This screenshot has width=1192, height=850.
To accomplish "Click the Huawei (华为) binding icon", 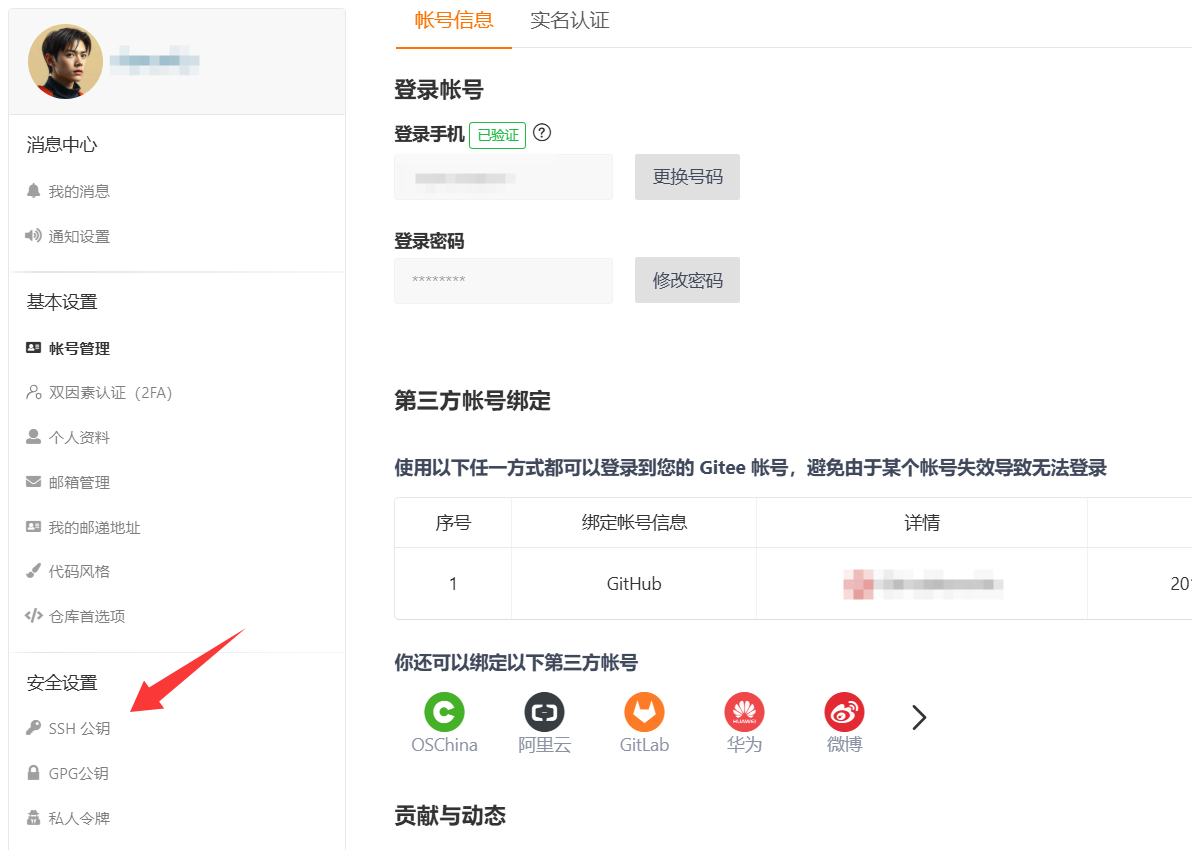I will (x=744, y=713).
